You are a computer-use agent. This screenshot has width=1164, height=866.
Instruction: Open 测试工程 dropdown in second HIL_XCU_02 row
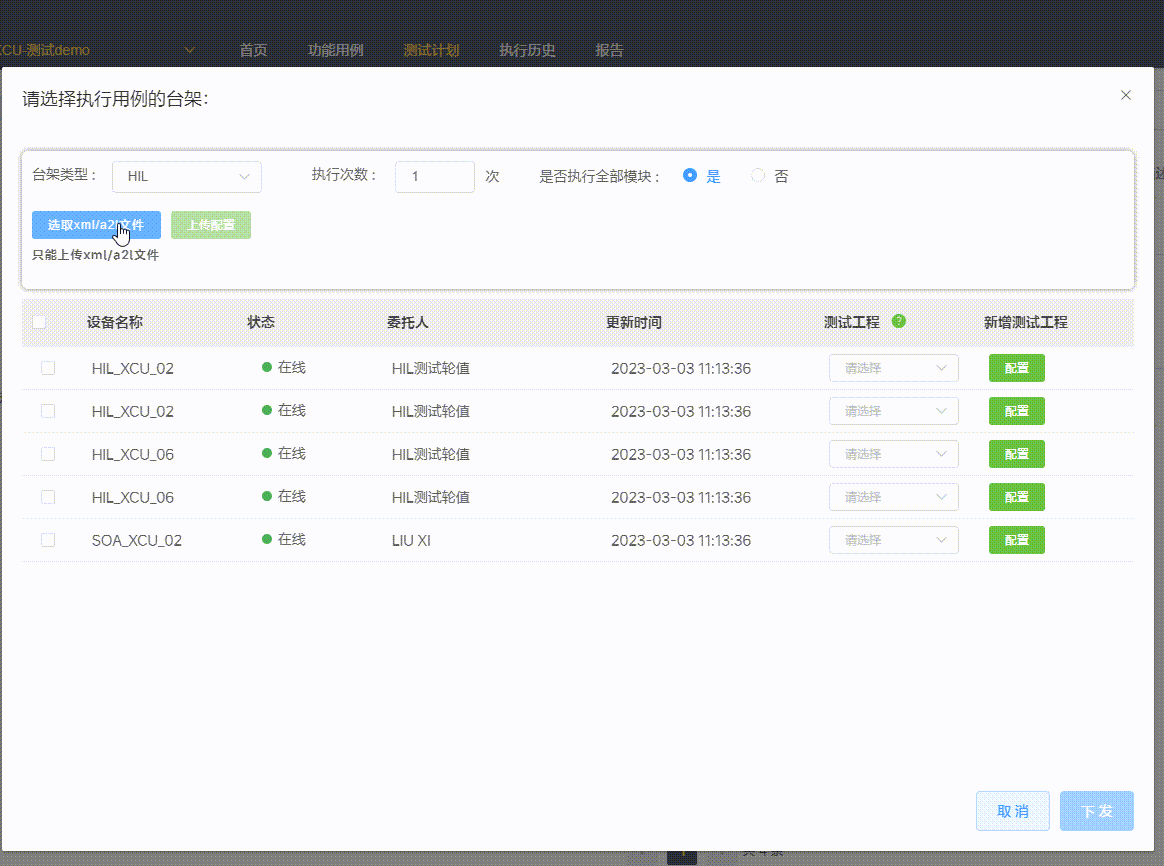click(x=894, y=411)
